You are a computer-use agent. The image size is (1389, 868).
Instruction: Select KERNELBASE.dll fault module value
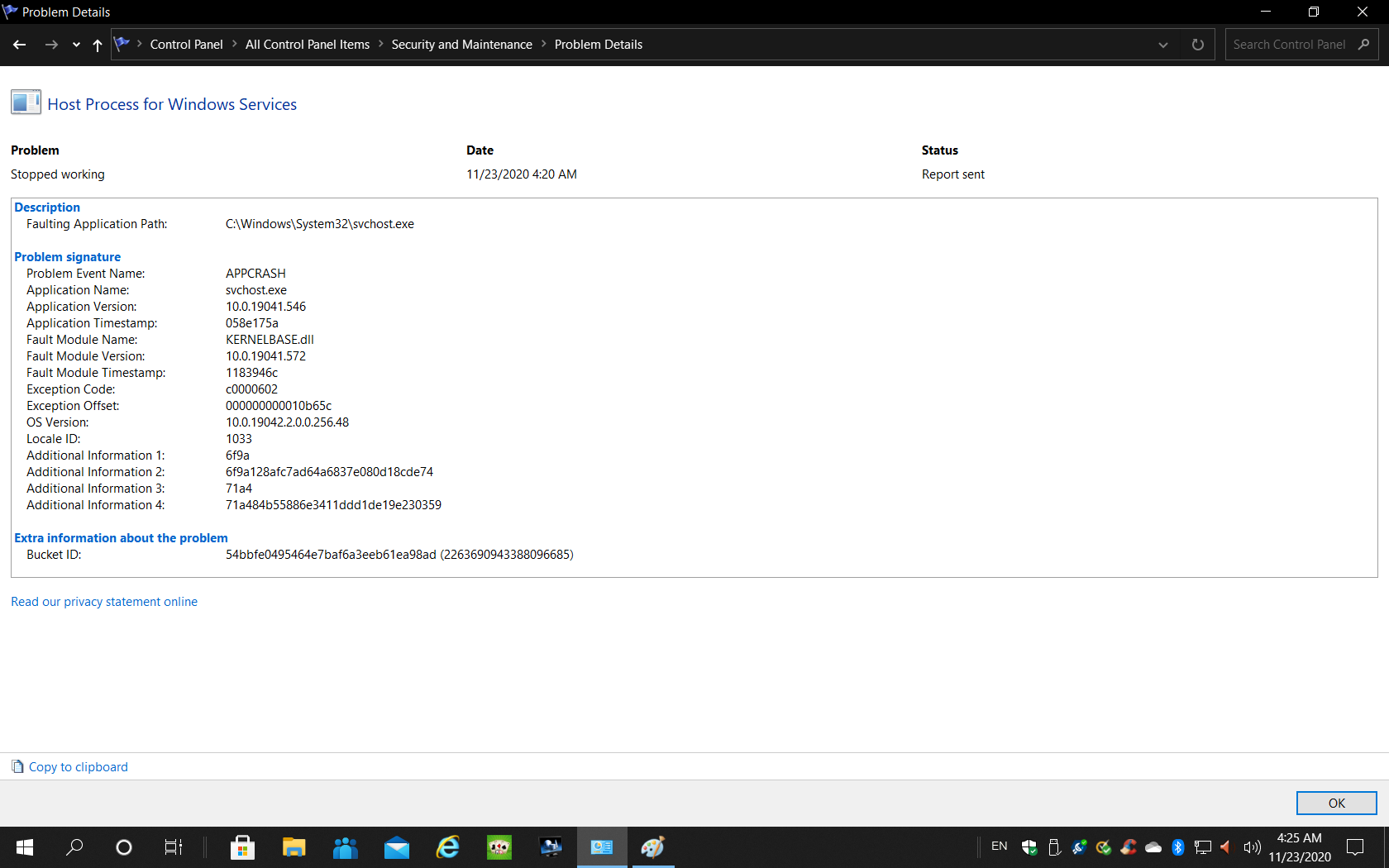pyautogui.click(x=270, y=340)
